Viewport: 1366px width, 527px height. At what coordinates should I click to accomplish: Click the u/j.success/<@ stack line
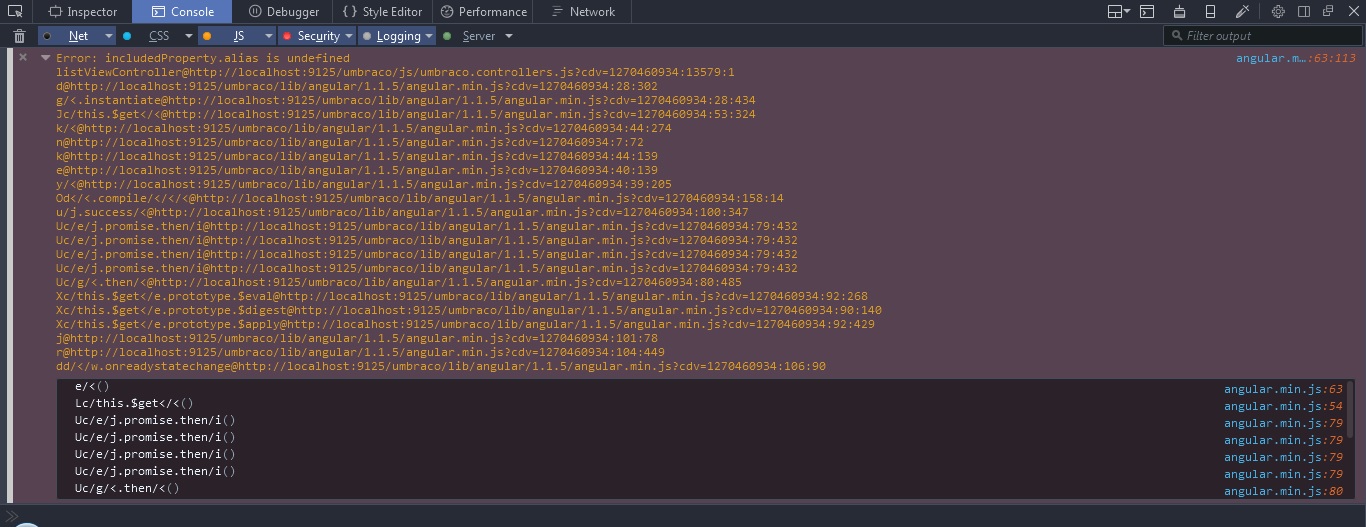click(x=402, y=212)
